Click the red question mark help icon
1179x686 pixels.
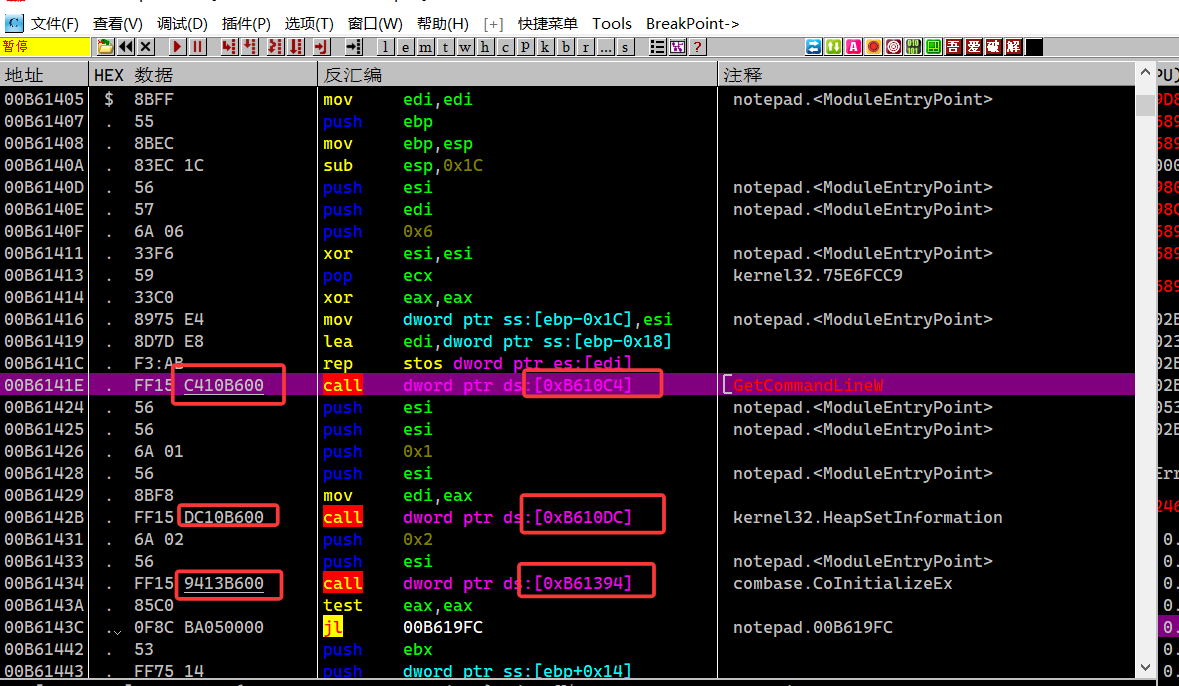[697, 47]
